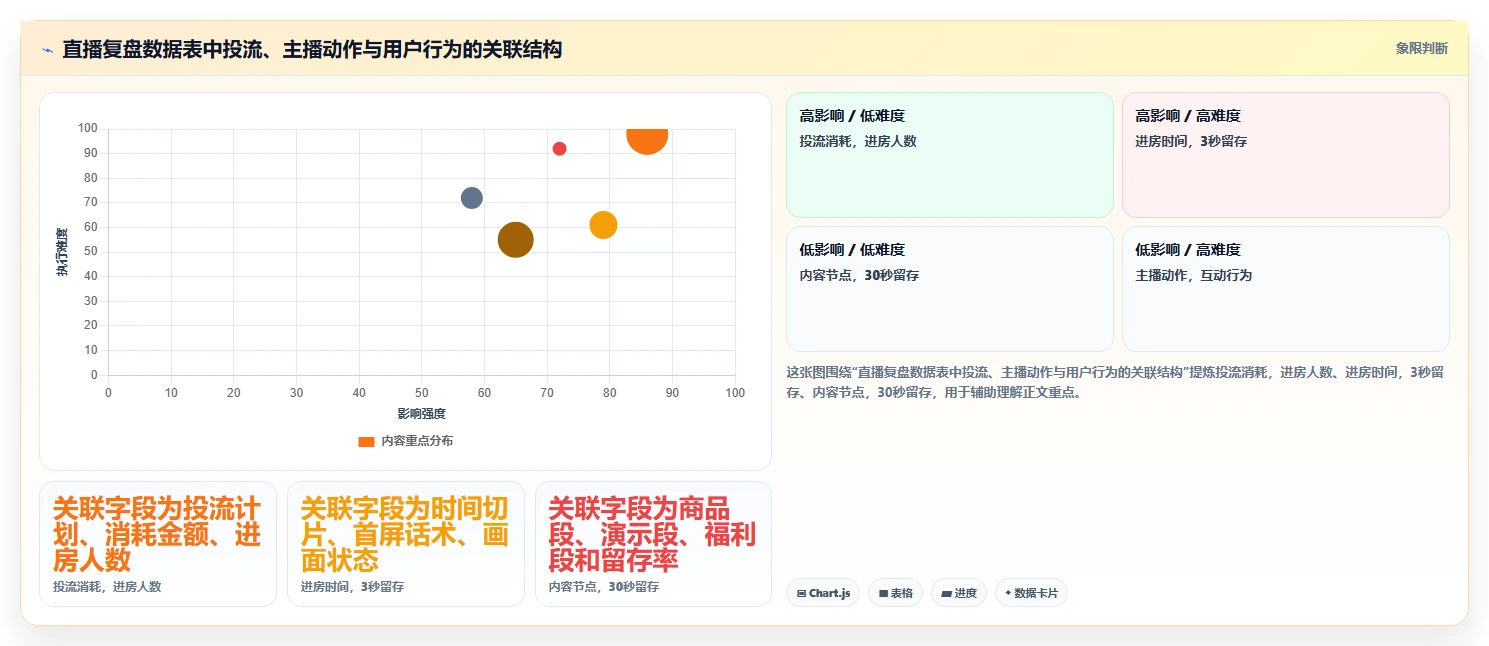
Task: Open the 低影响 / 低难度 quadrant card
Action: [x=950, y=289]
